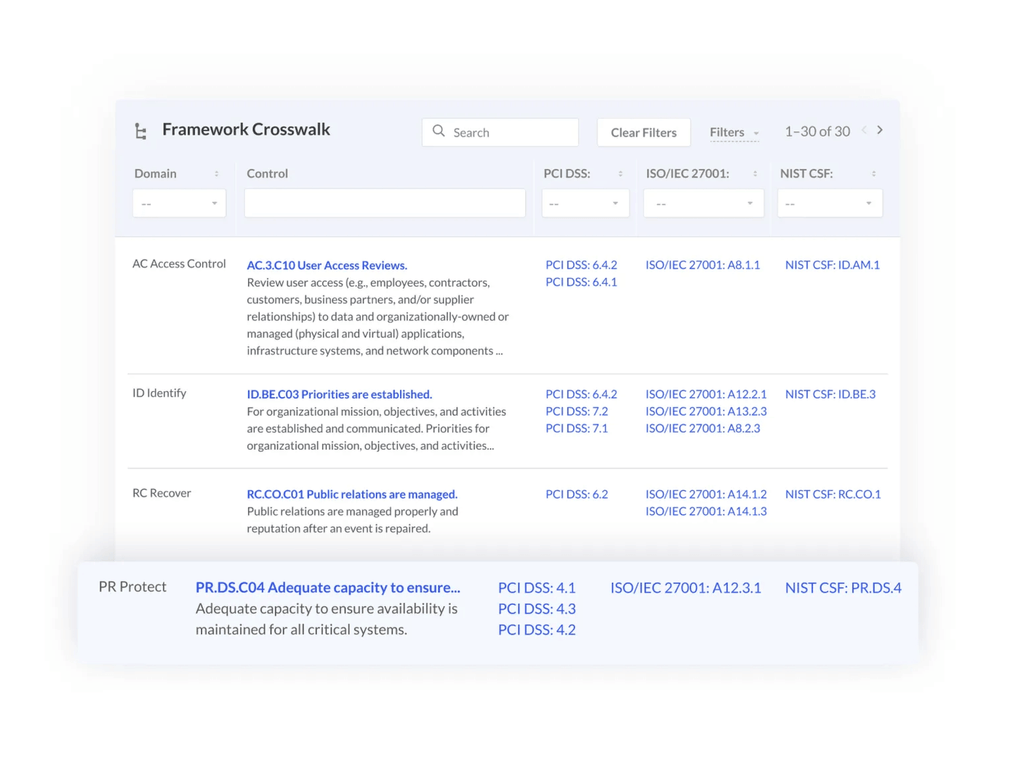Go to next page of results
This screenshot has height=761, width=1014.
point(880,130)
